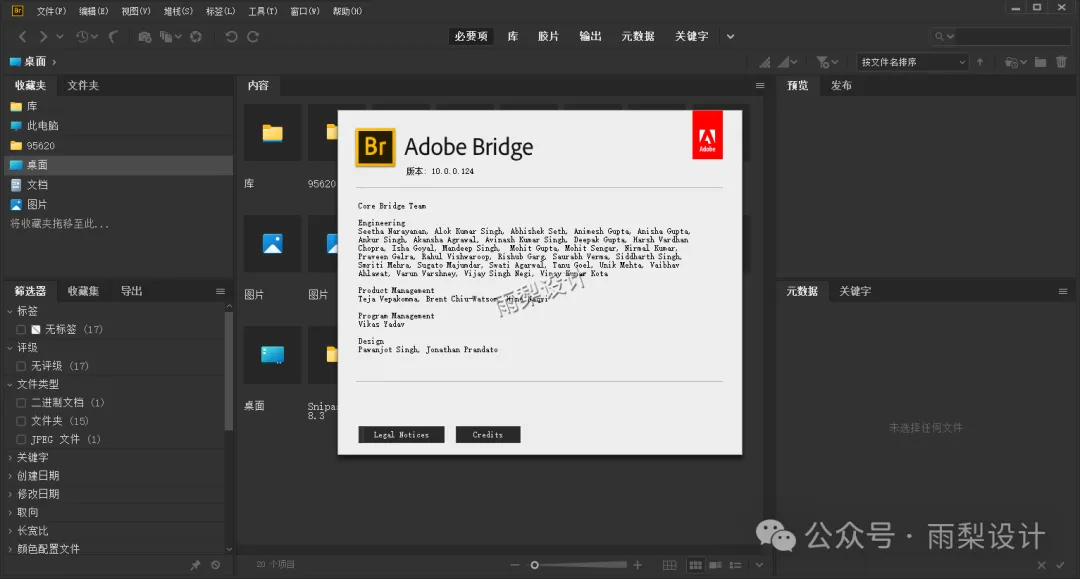Open the 工具(T) menu

tap(262, 11)
